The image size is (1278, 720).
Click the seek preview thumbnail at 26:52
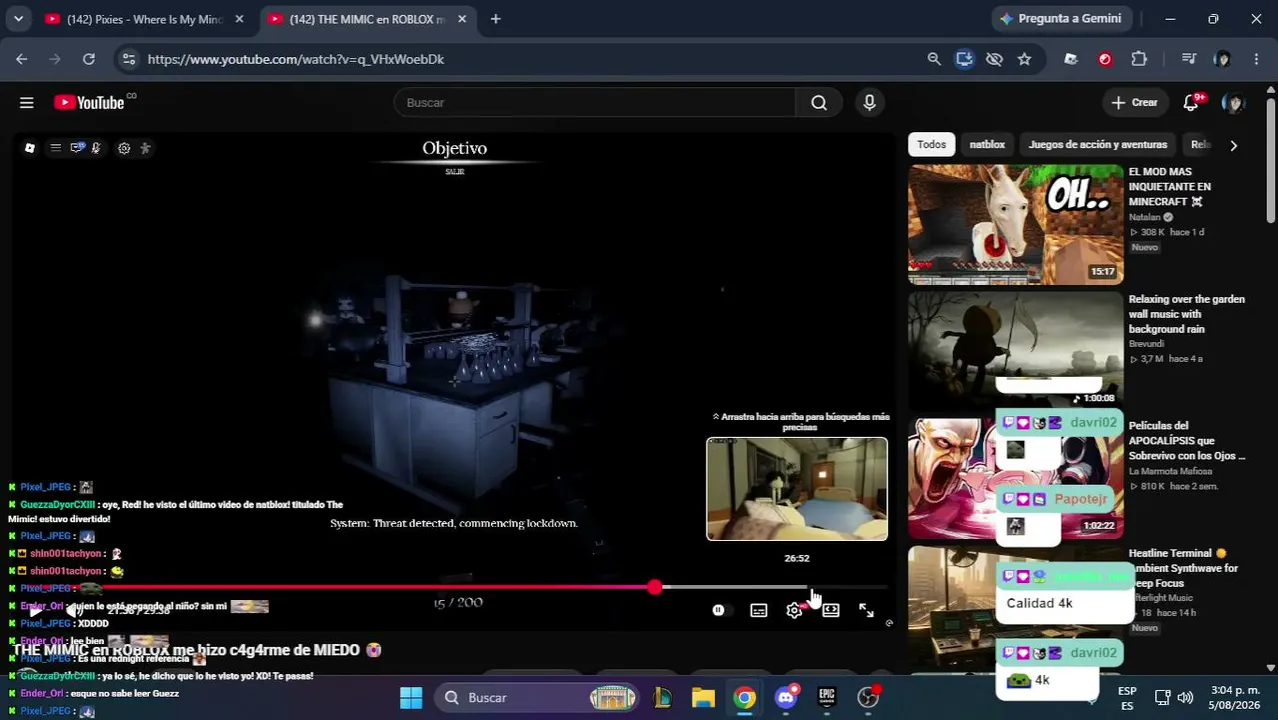click(x=797, y=489)
